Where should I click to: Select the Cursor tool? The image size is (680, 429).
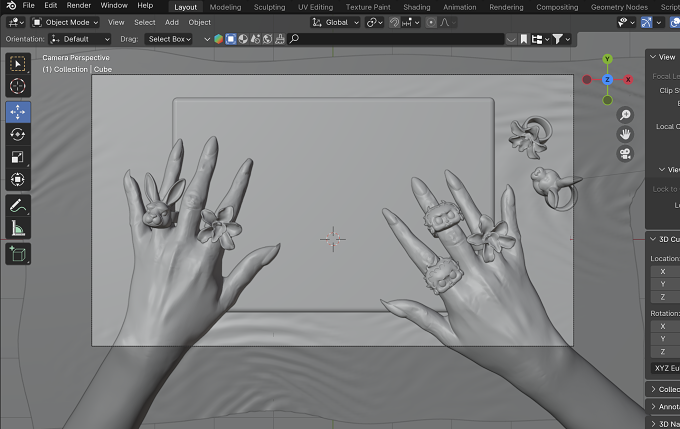click(x=18, y=86)
